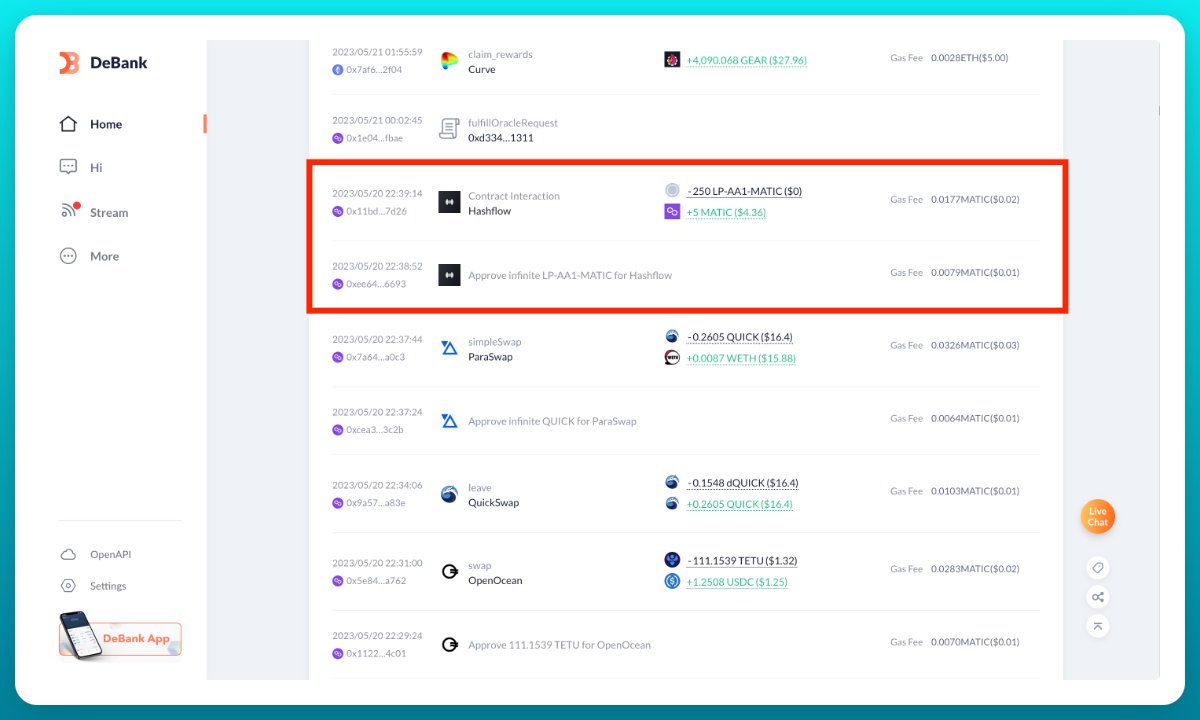Click the OpenOcean protocol name in swap row
This screenshot has height=720, width=1200.
click(495, 581)
